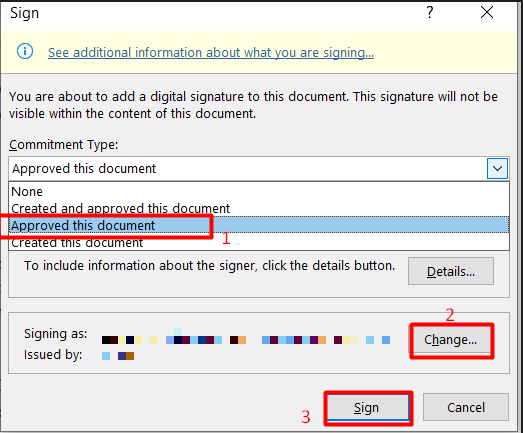523x433 pixels.
Task: Click the blurred 'Issued by' issuer value
Action: coord(118,356)
